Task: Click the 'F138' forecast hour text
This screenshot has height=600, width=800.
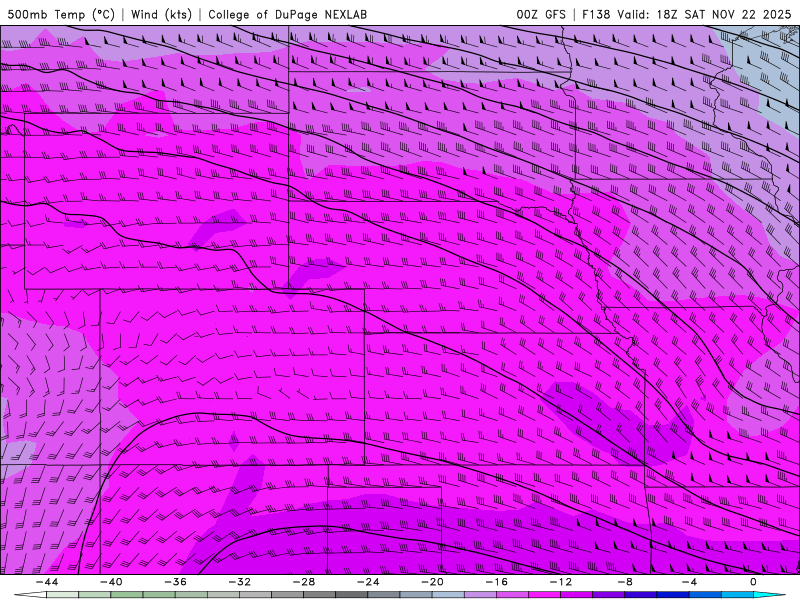Action: pos(596,14)
